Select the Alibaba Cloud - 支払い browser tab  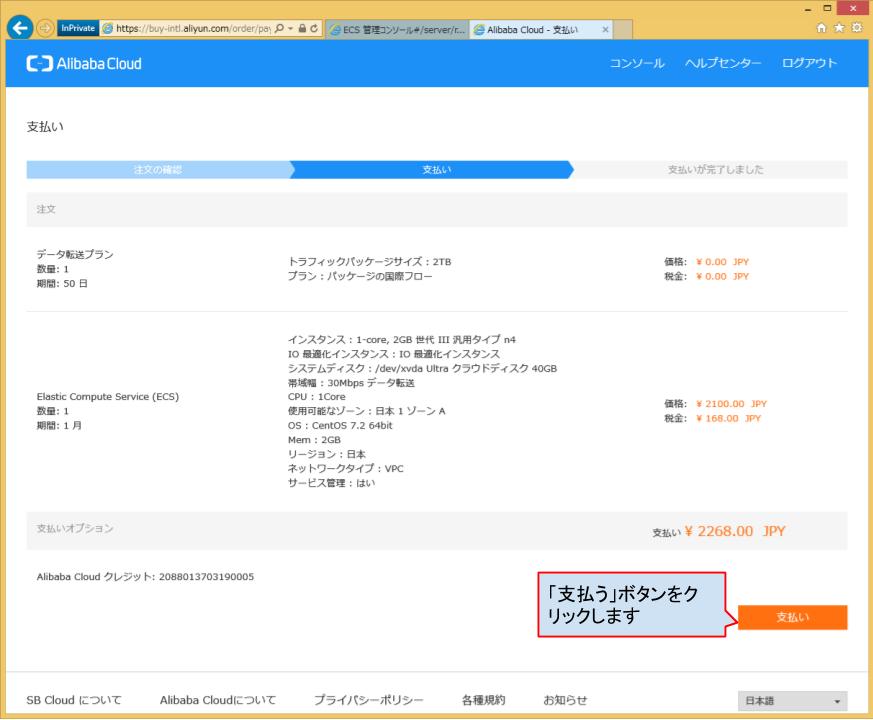(541, 30)
